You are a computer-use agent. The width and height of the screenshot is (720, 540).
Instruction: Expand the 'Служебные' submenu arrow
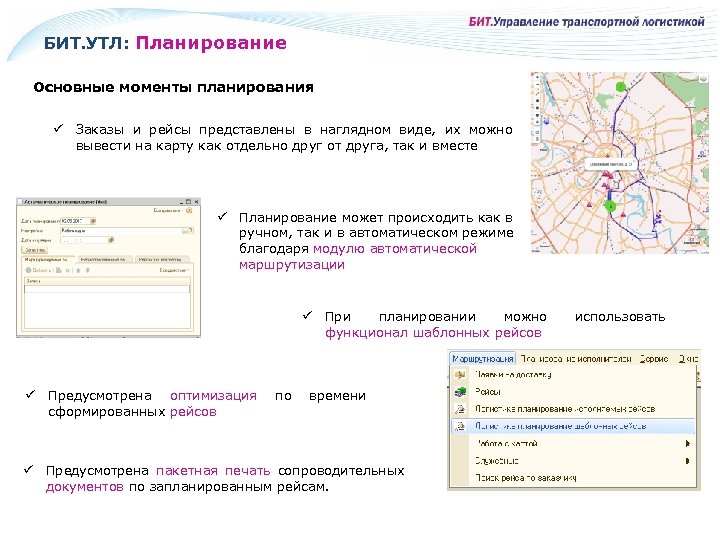click(x=687, y=461)
